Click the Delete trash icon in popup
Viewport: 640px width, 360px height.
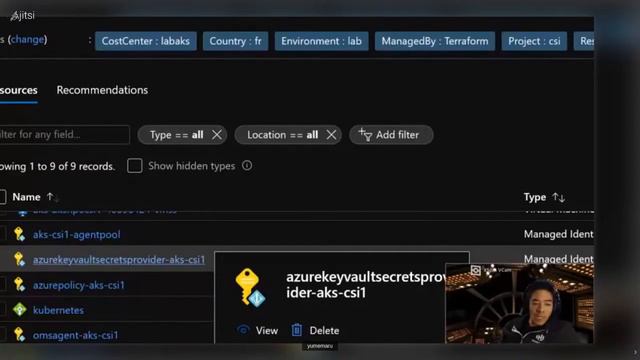[x=297, y=330]
